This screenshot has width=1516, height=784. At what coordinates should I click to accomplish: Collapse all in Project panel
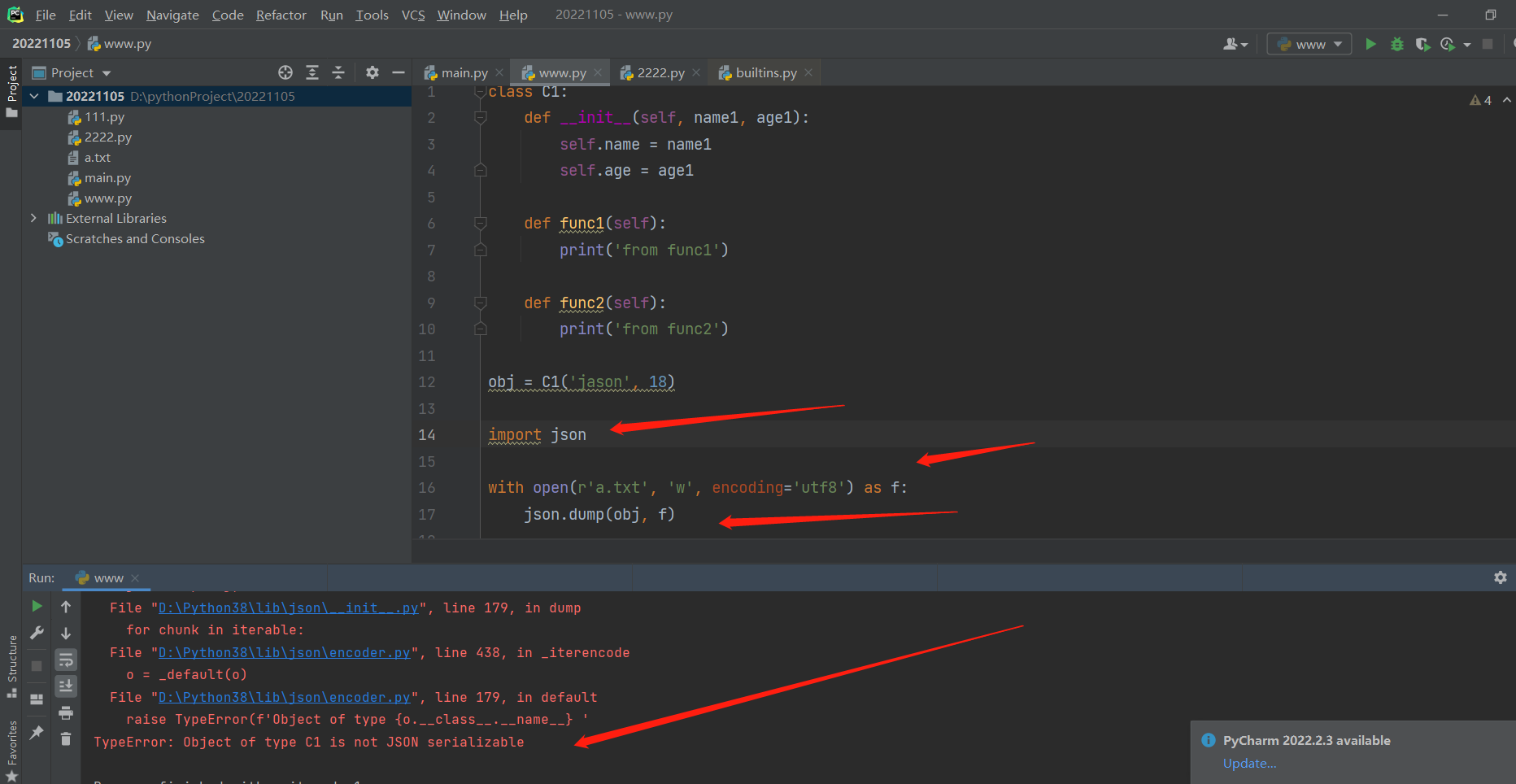point(338,72)
